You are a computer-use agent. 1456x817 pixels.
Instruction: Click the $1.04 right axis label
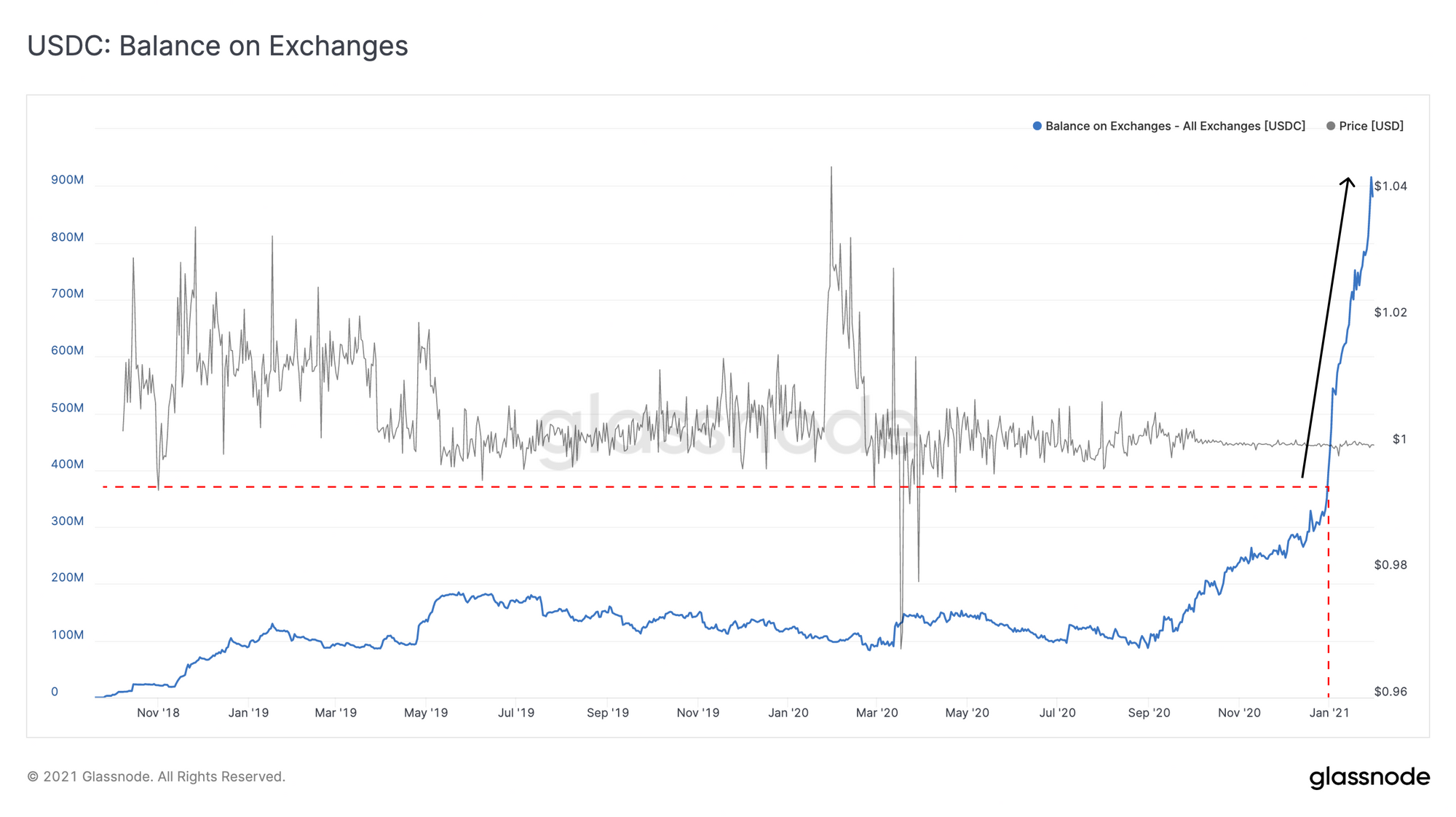point(1390,186)
